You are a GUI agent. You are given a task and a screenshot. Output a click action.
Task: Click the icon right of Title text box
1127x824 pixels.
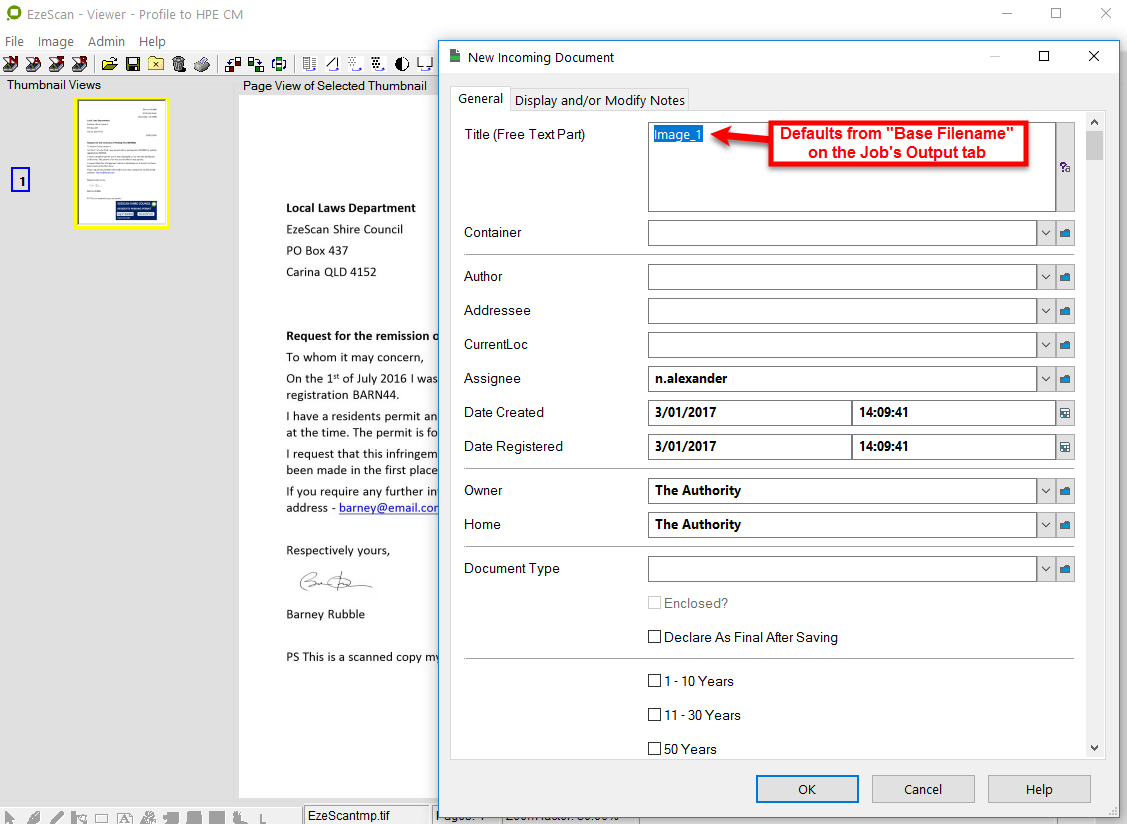pyautogui.click(x=1065, y=168)
